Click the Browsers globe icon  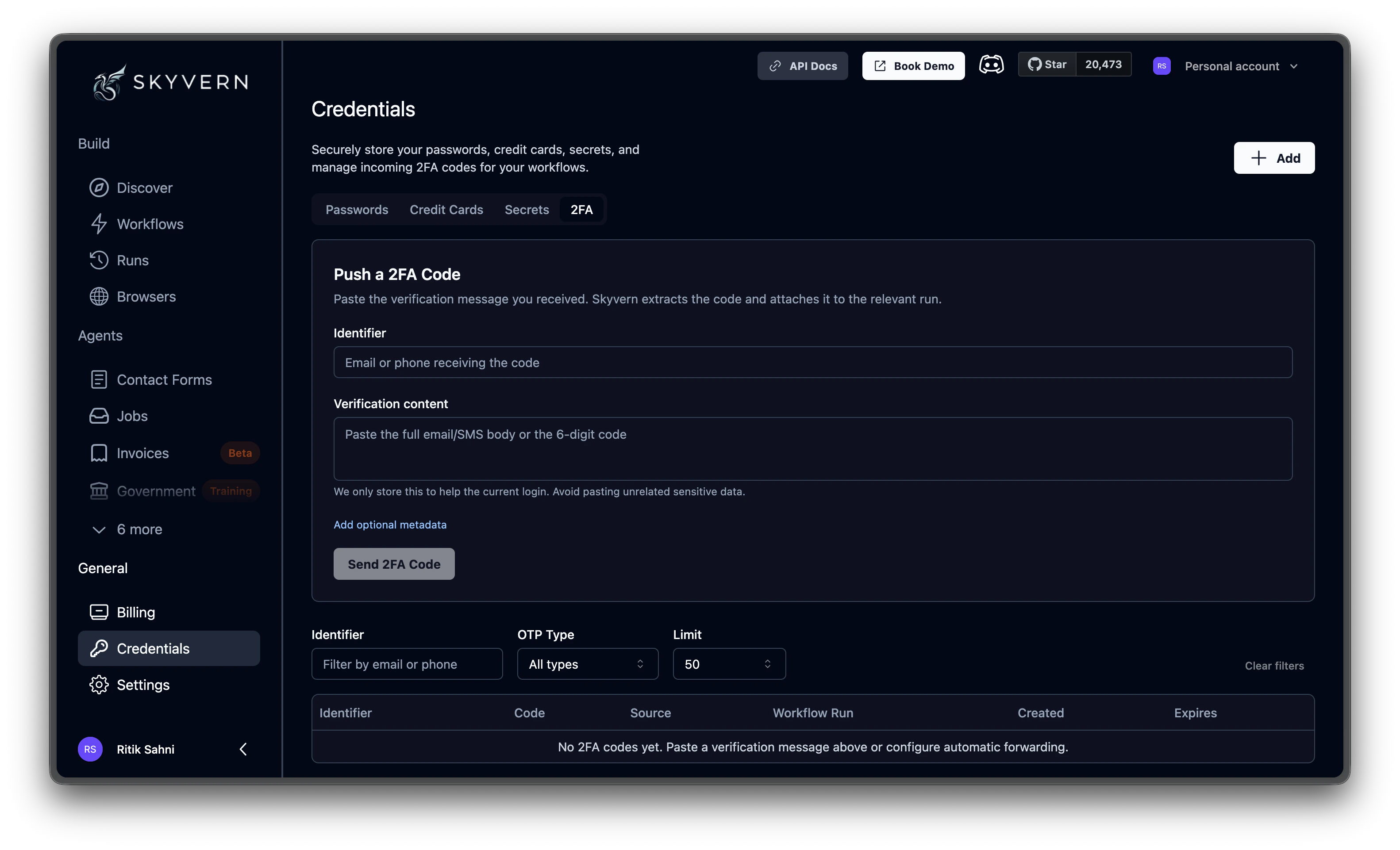click(x=100, y=296)
